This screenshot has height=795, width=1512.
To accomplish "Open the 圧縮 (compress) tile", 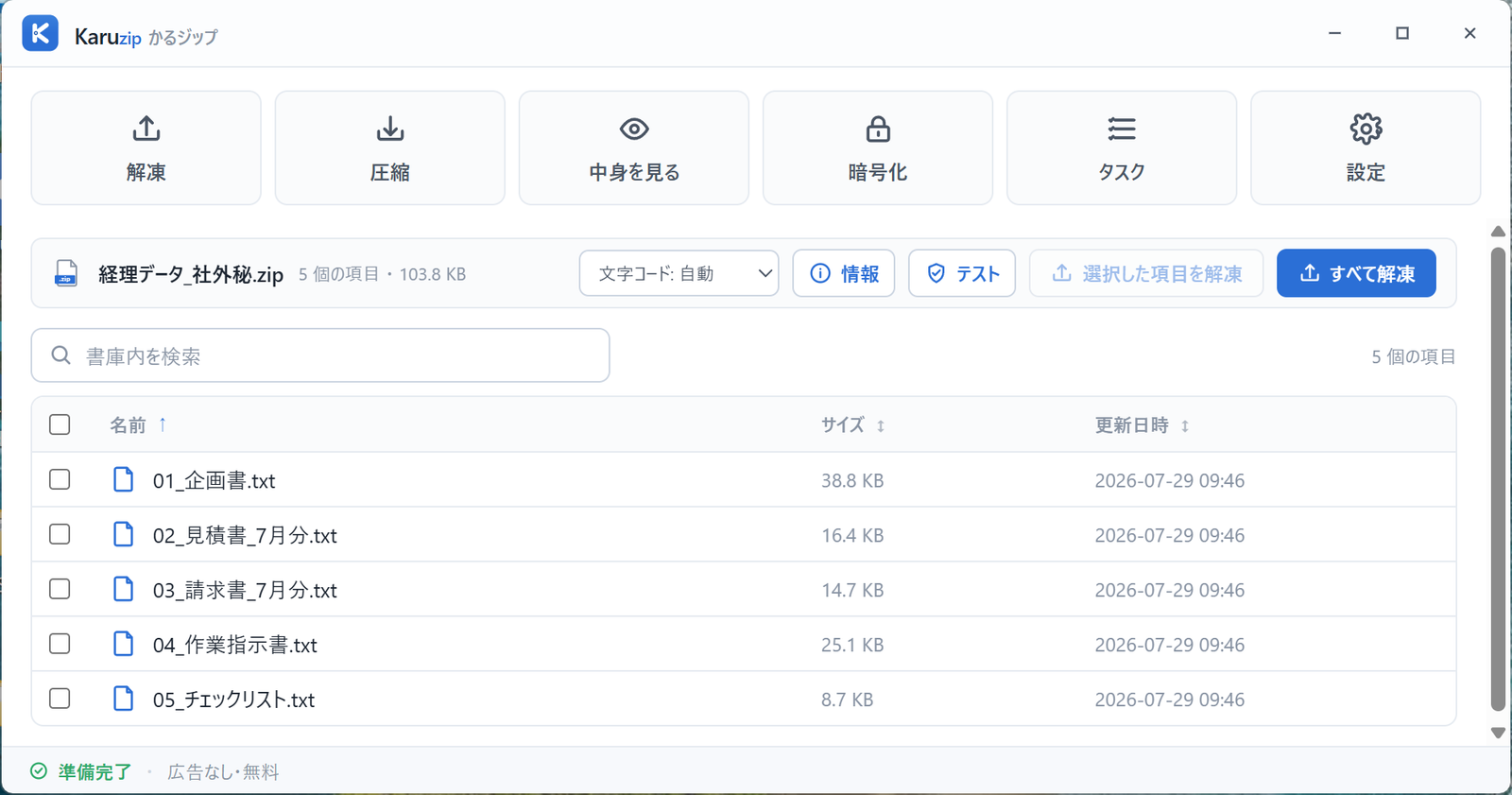I will click(390, 147).
